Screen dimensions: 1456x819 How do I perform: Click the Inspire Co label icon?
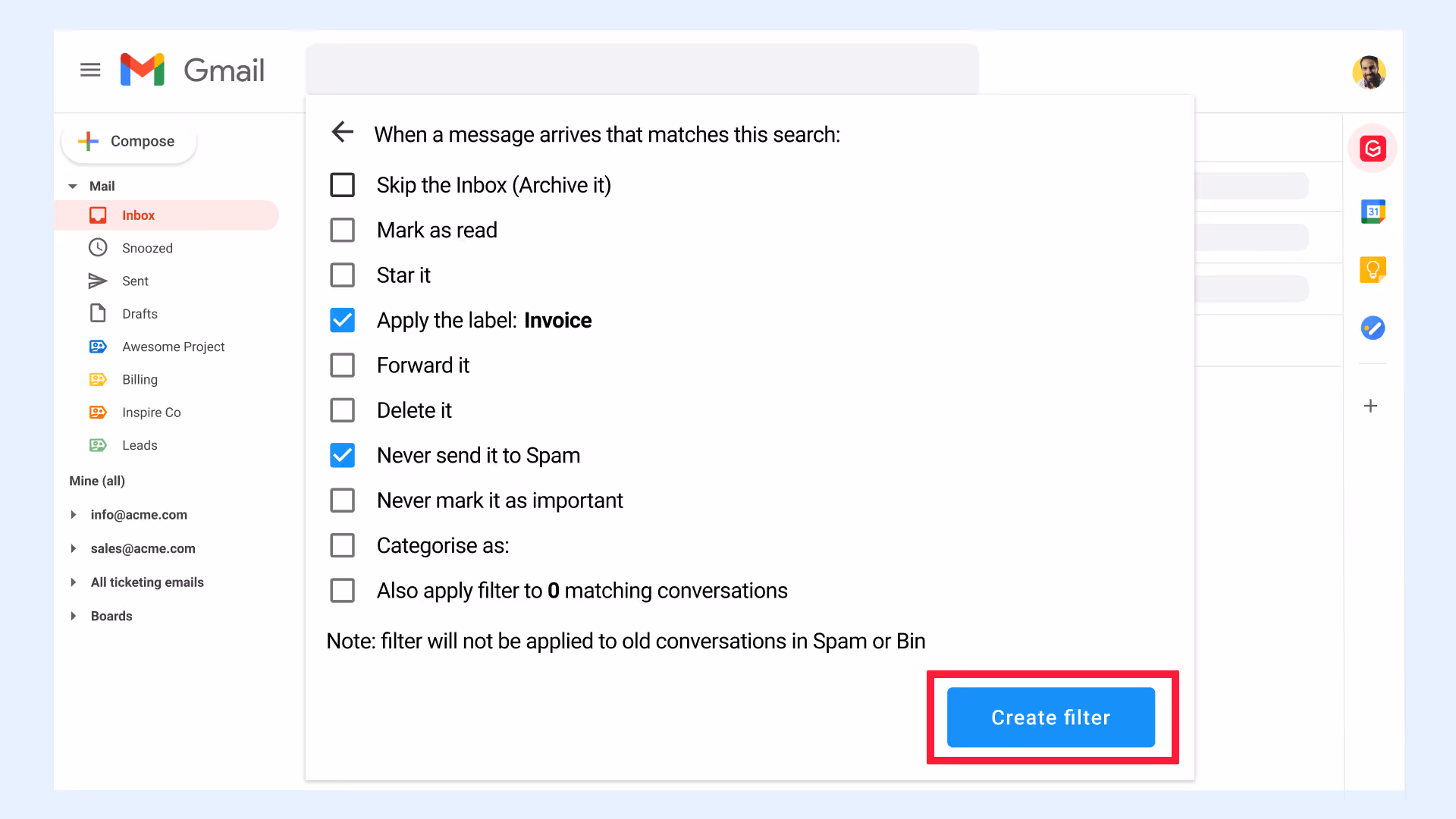tap(98, 413)
